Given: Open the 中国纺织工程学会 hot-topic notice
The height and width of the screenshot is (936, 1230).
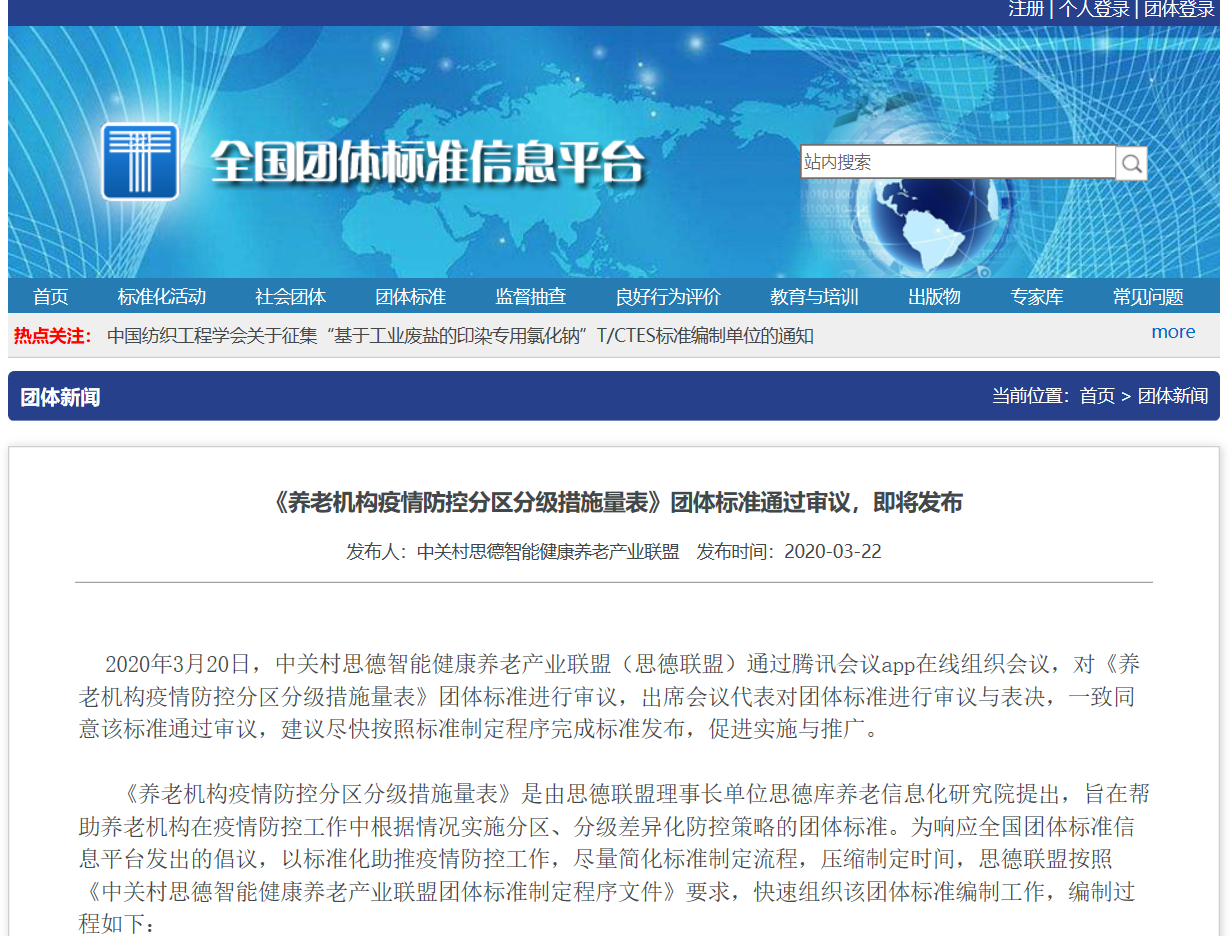Looking at the screenshot, I should pos(460,336).
